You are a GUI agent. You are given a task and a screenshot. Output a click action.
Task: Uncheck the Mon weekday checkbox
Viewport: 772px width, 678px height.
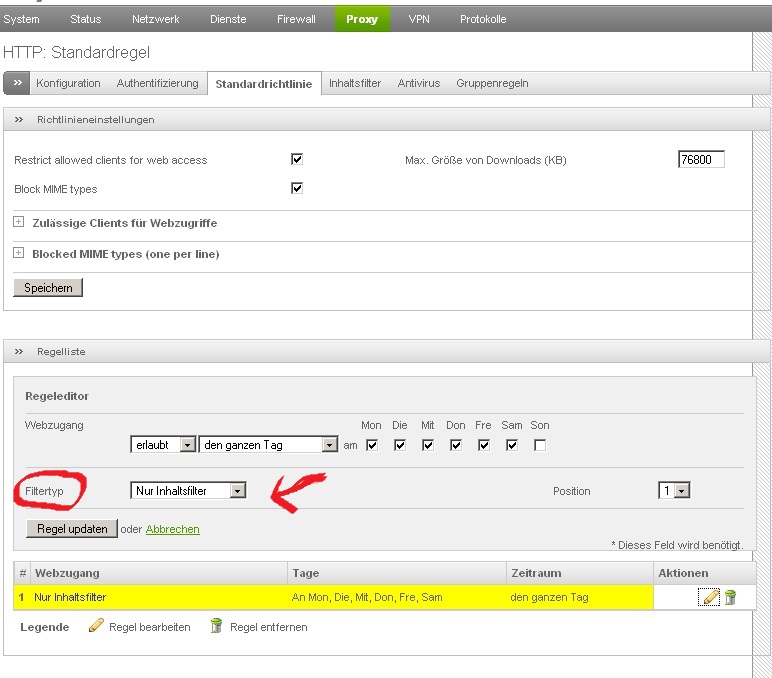pyautogui.click(x=372, y=445)
